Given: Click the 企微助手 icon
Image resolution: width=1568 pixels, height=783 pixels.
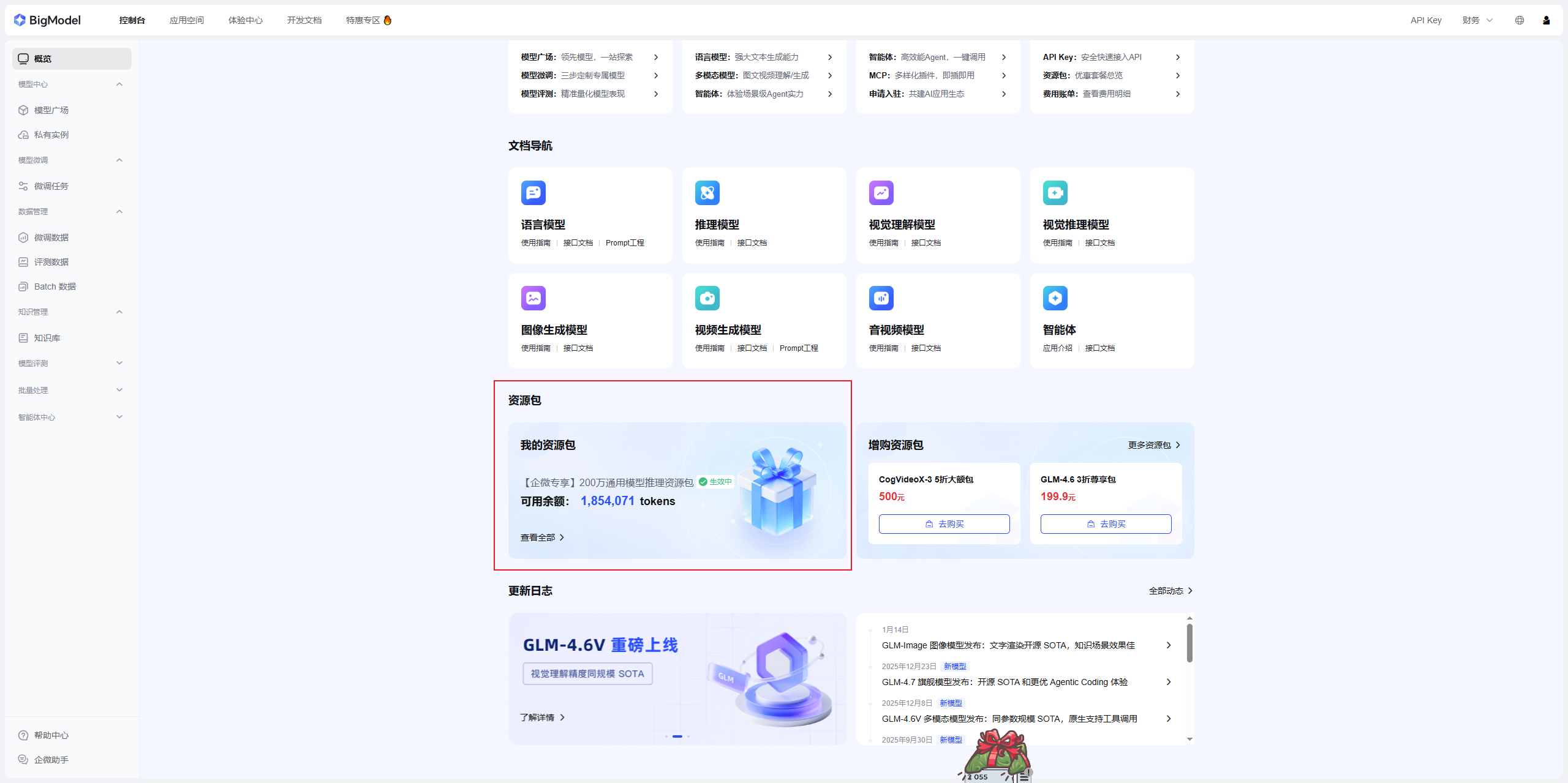Looking at the screenshot, I should pyautogui.click(x=23, y=759).
